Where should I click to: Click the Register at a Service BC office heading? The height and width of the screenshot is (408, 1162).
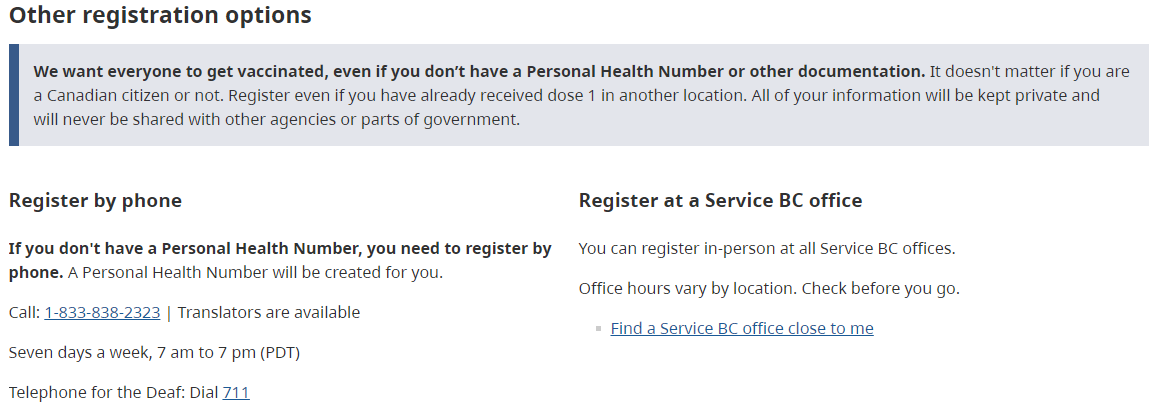(x=720, y=201)
